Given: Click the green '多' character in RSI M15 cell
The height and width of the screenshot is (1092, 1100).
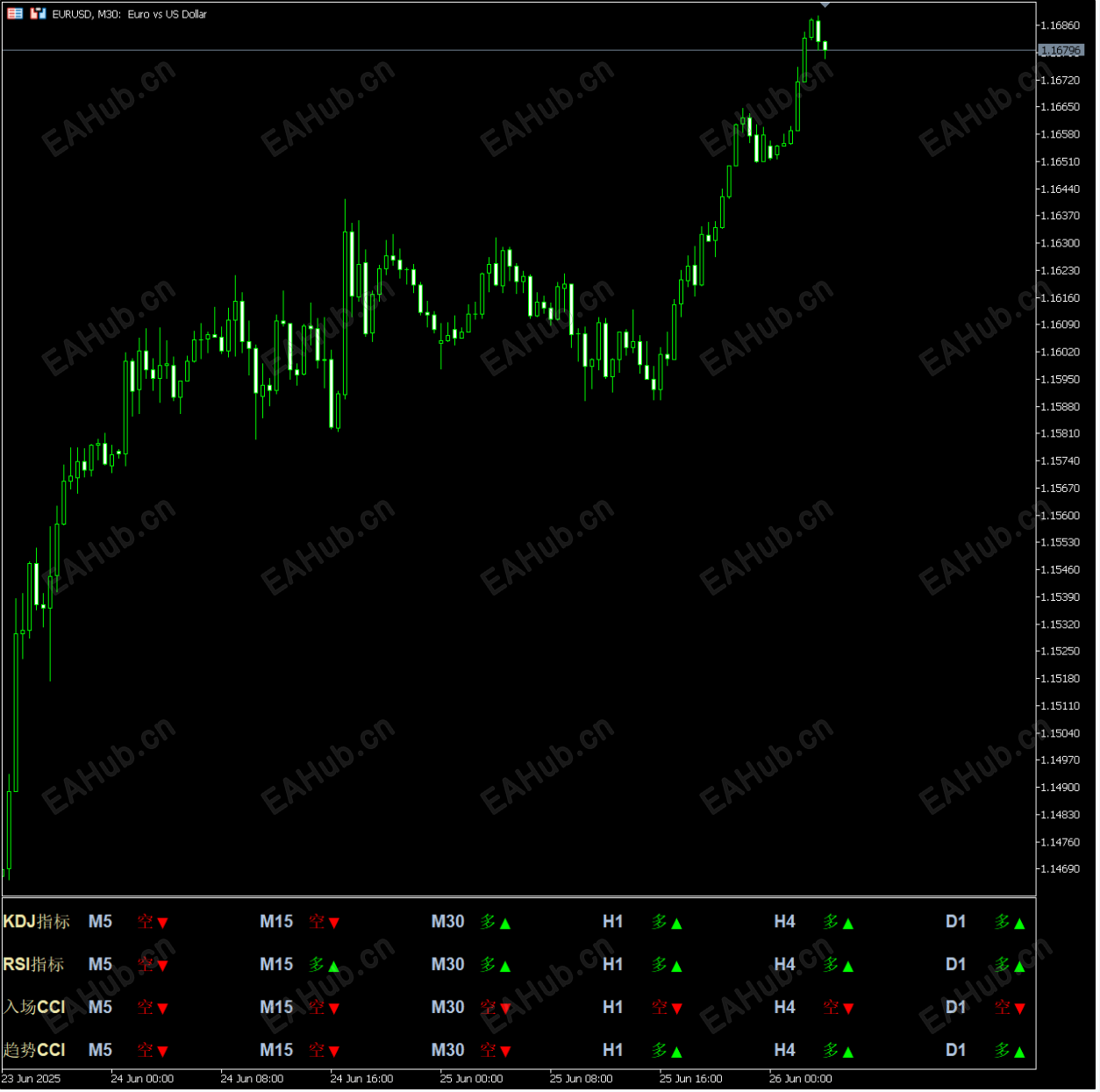Looking at the screenshot, I should click(317, 965).
